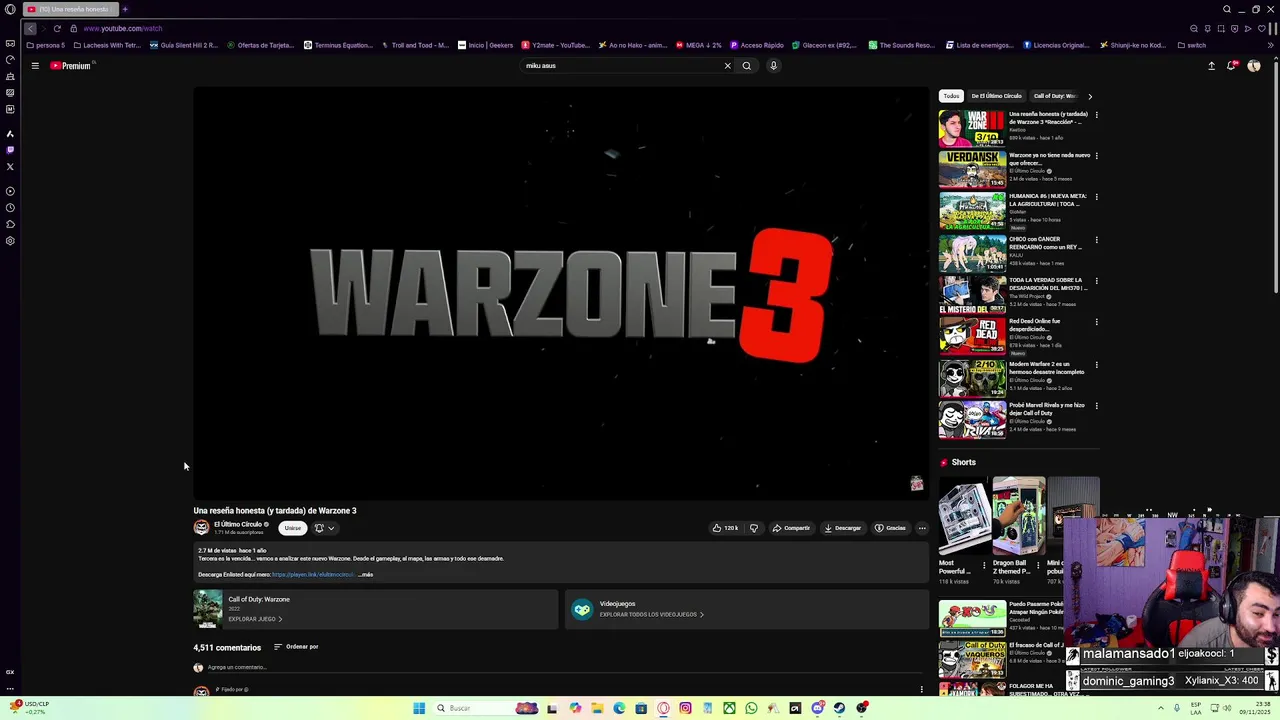Open the sidebar player icon
The width and height of the screenshot is (1280, 720).
(10, 191)
